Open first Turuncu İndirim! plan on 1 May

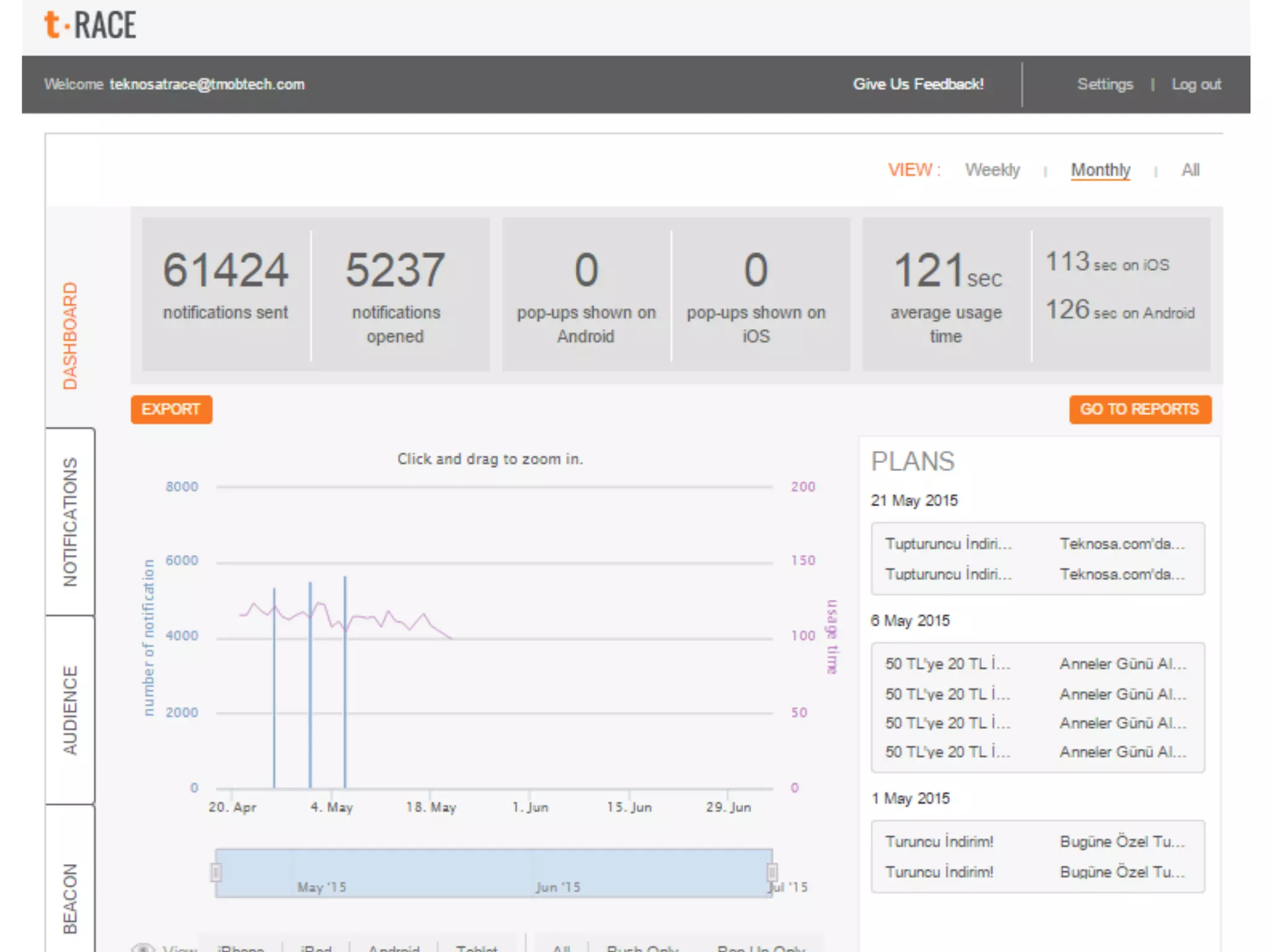939,842
